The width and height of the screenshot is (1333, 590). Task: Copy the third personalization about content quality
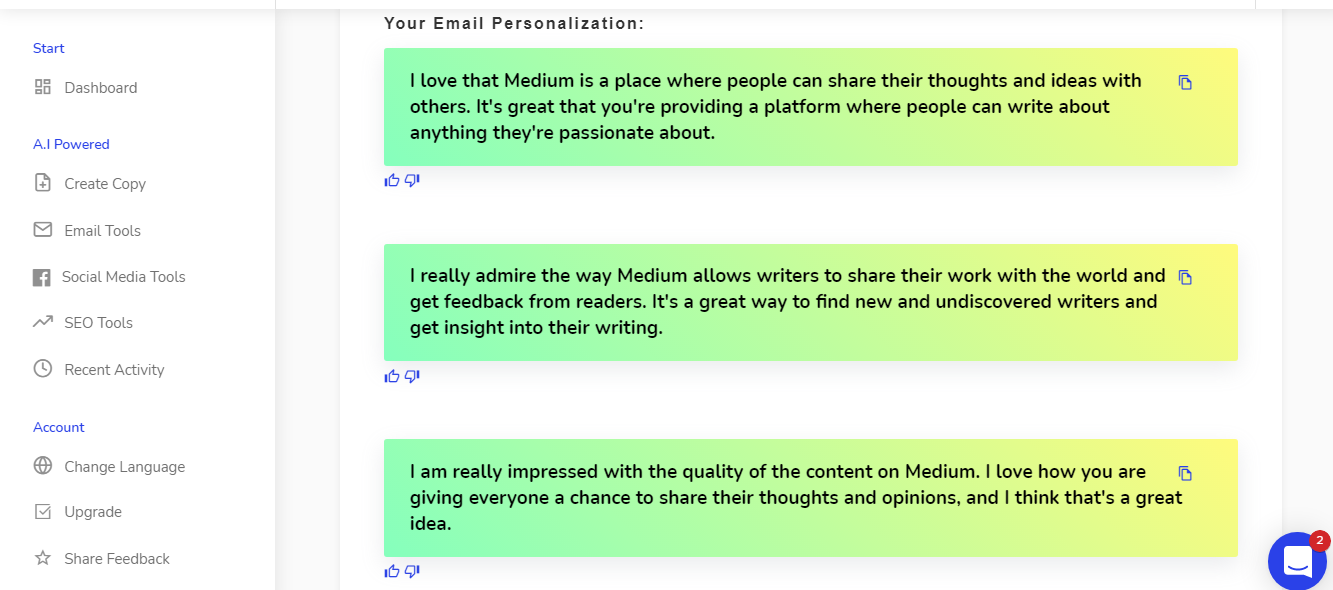coord(1185,474)
